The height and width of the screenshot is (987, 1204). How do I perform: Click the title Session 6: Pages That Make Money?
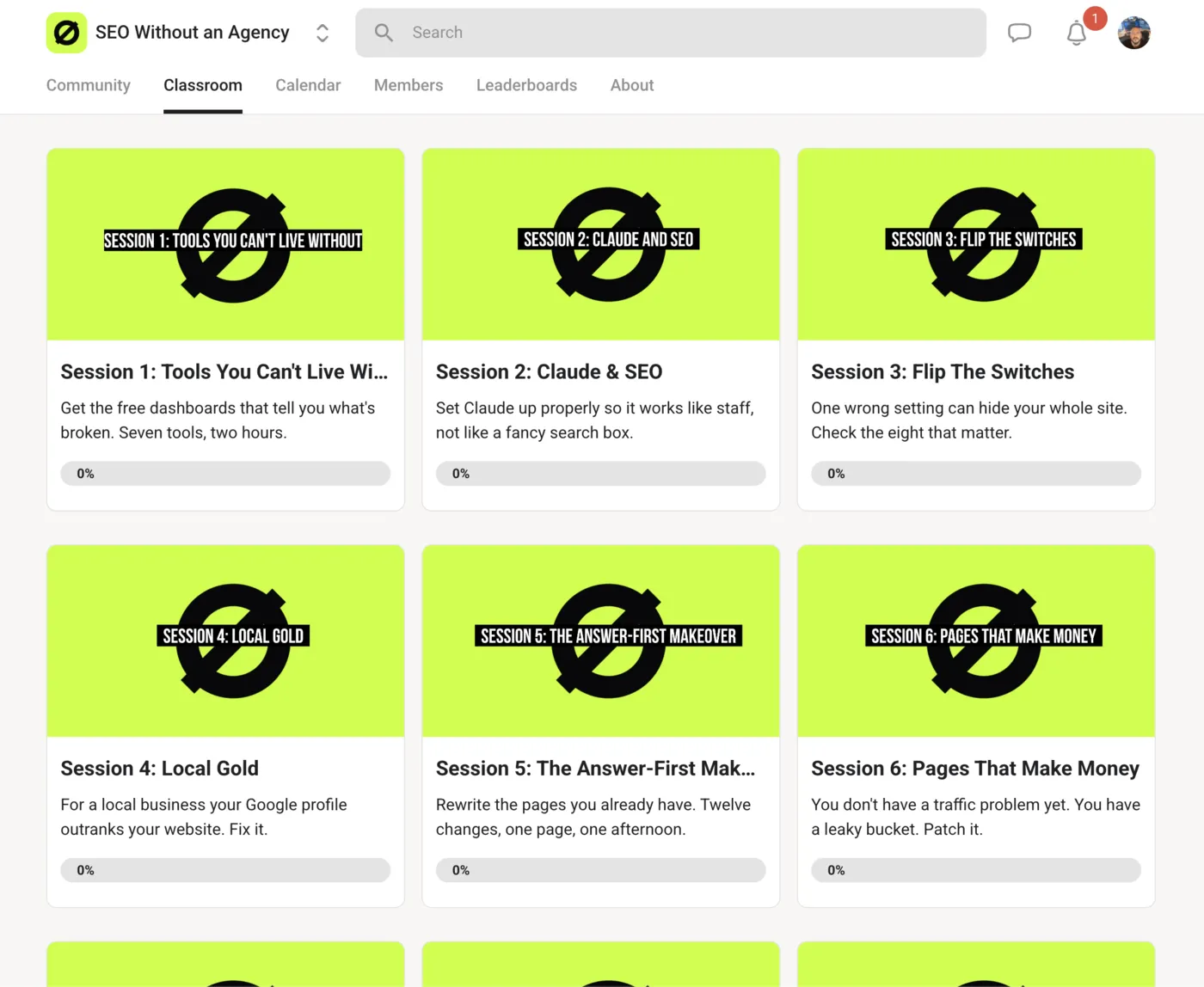pos(975,768)
